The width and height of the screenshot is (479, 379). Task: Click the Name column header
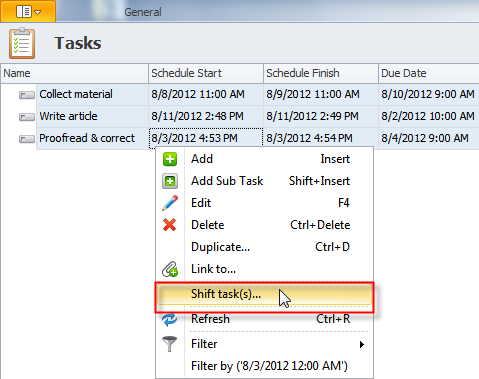(x=74, y=73)
